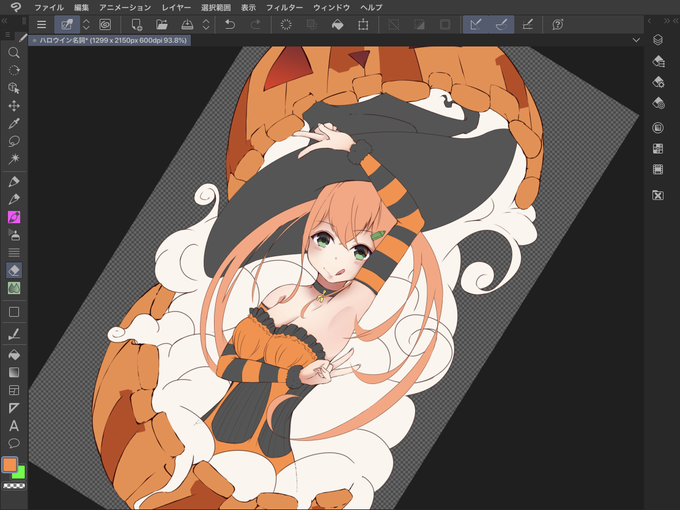Screen dimensions: 680x510
Task: Select the Auto select magic wand tool
Action: (14, 159)
